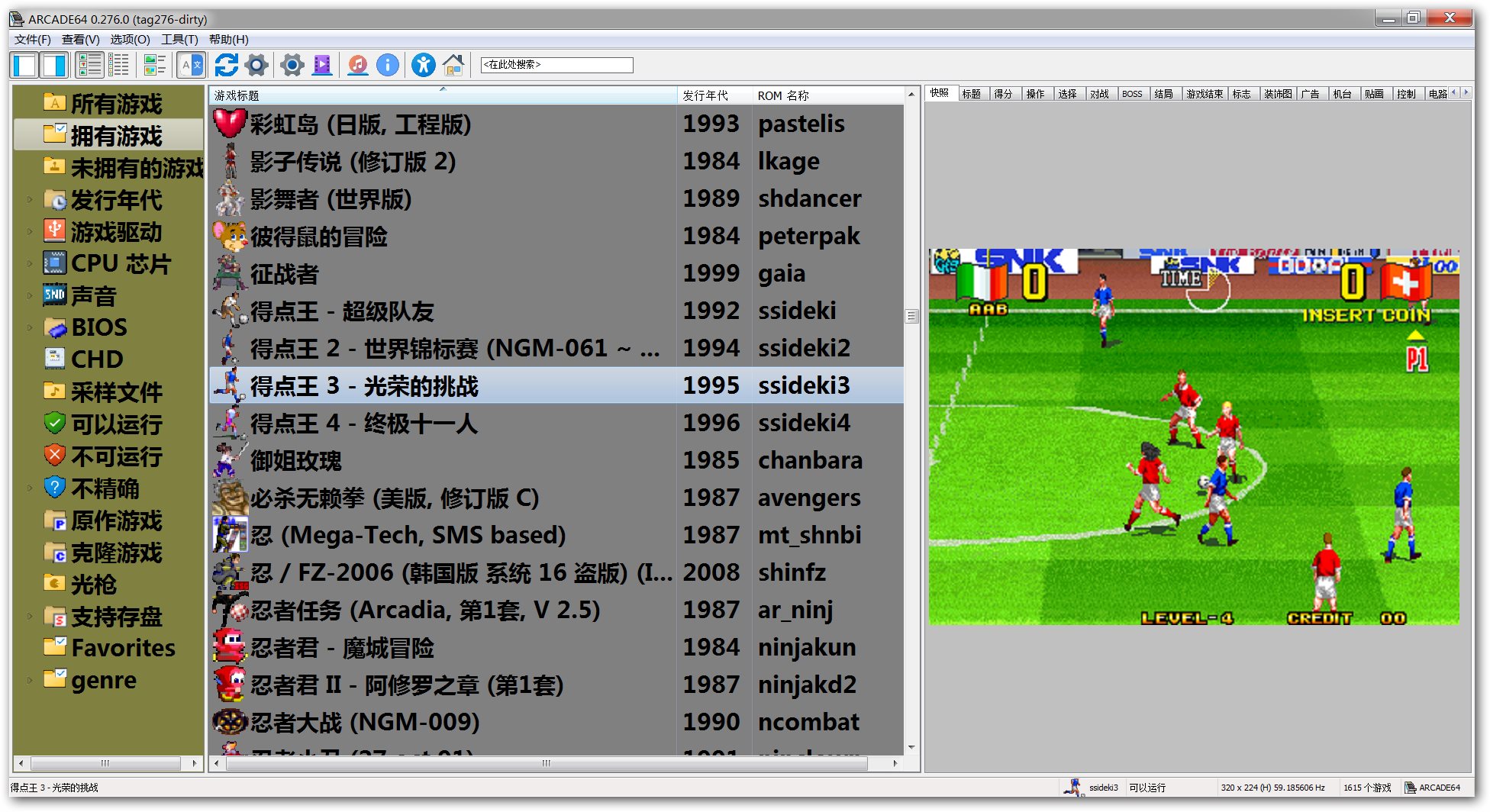The width and height of the screenshot is (1490, 812).
Task: Expand the 发行年代 tree node
Action: tap(30, 200)
